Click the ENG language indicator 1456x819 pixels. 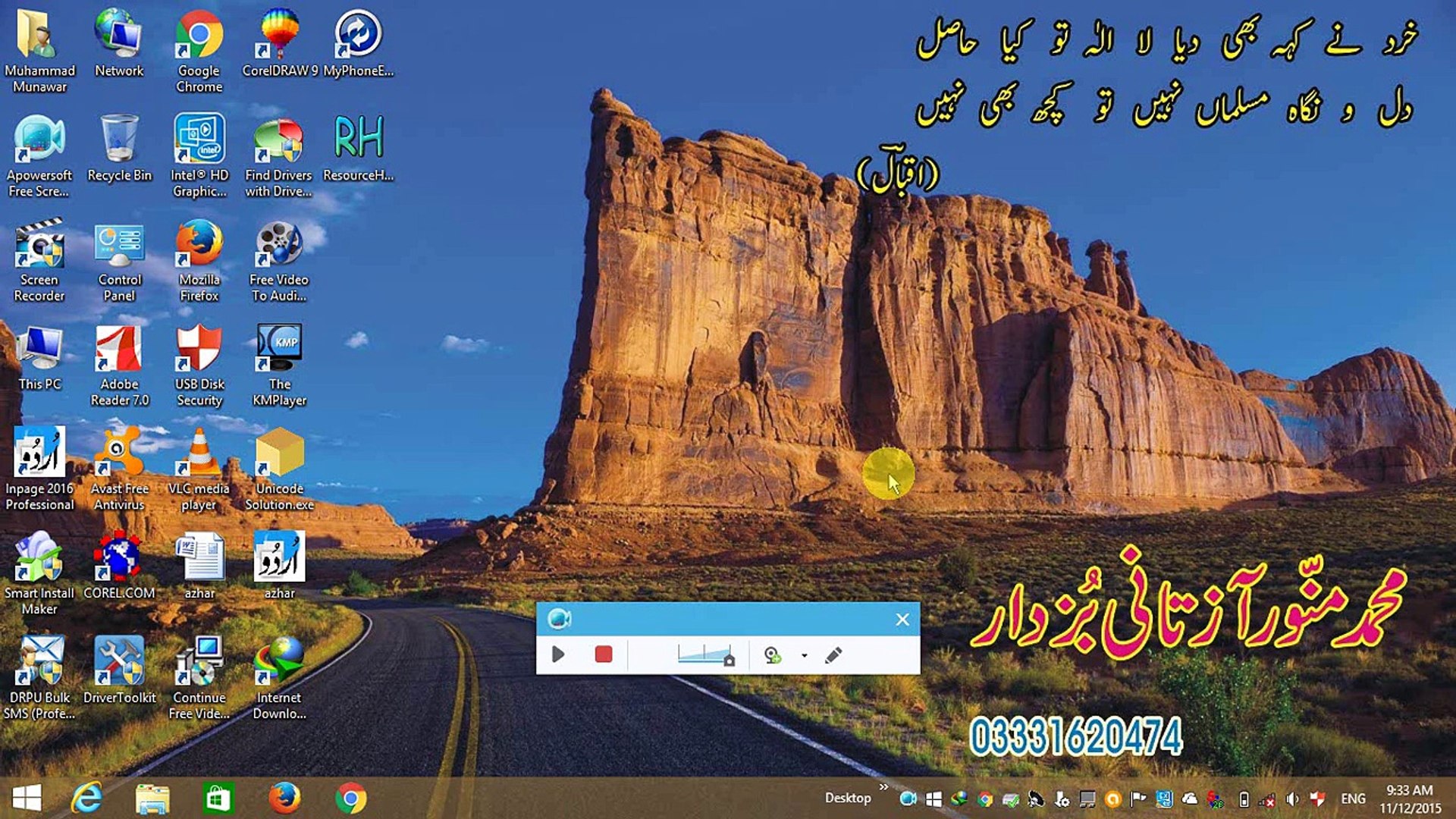click(1353, 799)
